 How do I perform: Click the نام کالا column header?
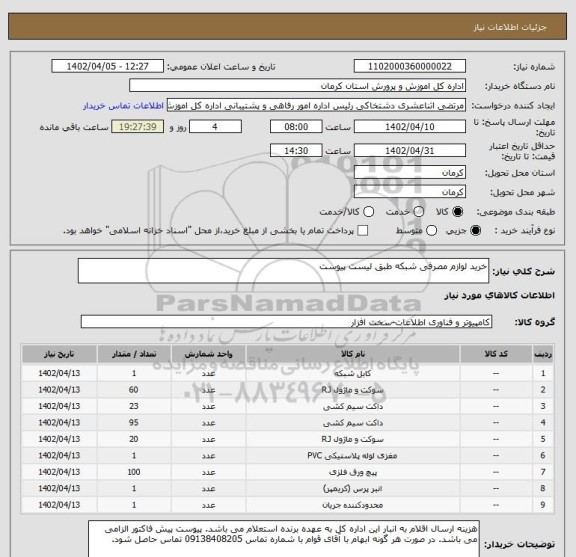click(353, 354)
